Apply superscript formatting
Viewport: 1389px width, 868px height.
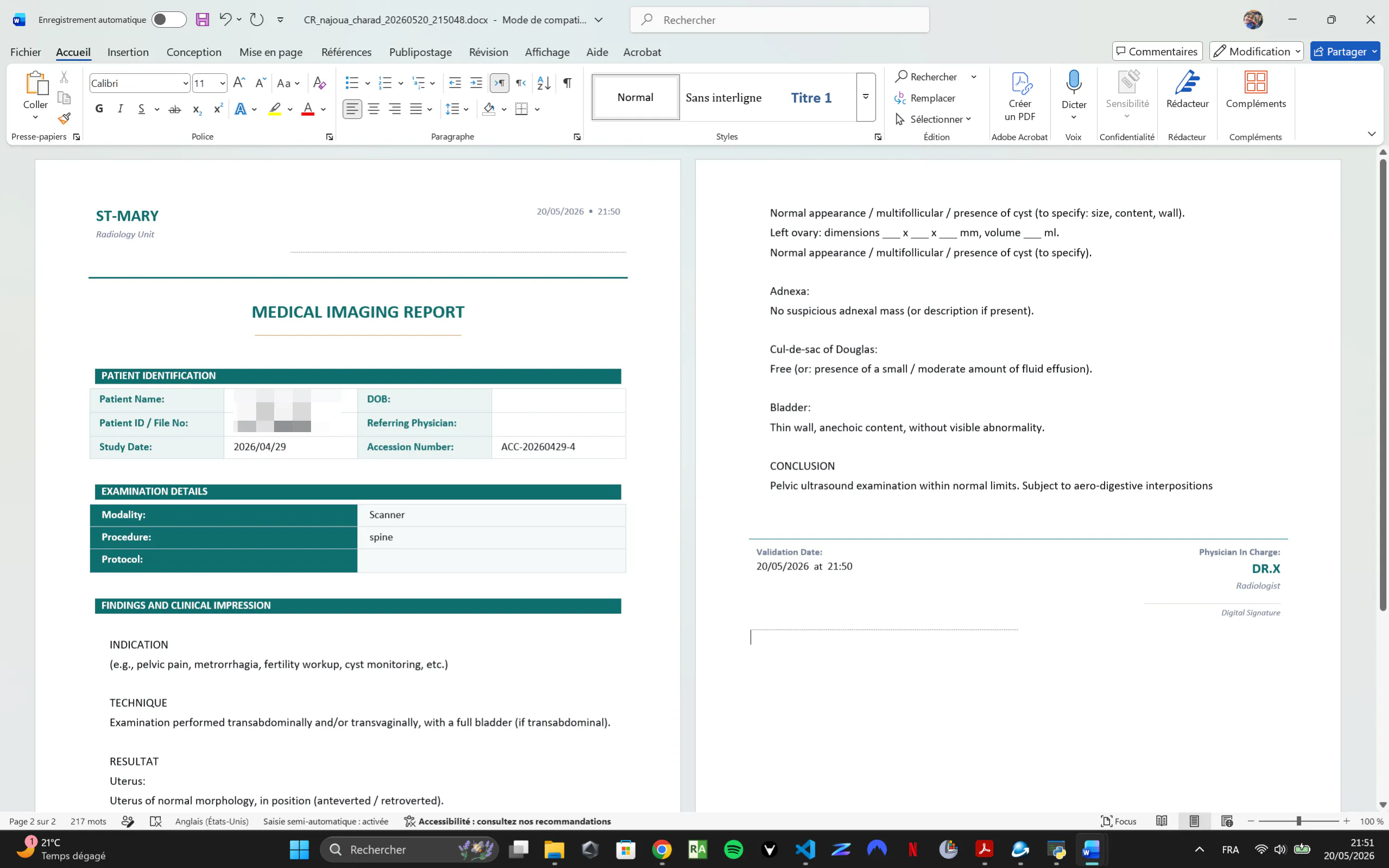pos(218,109)
